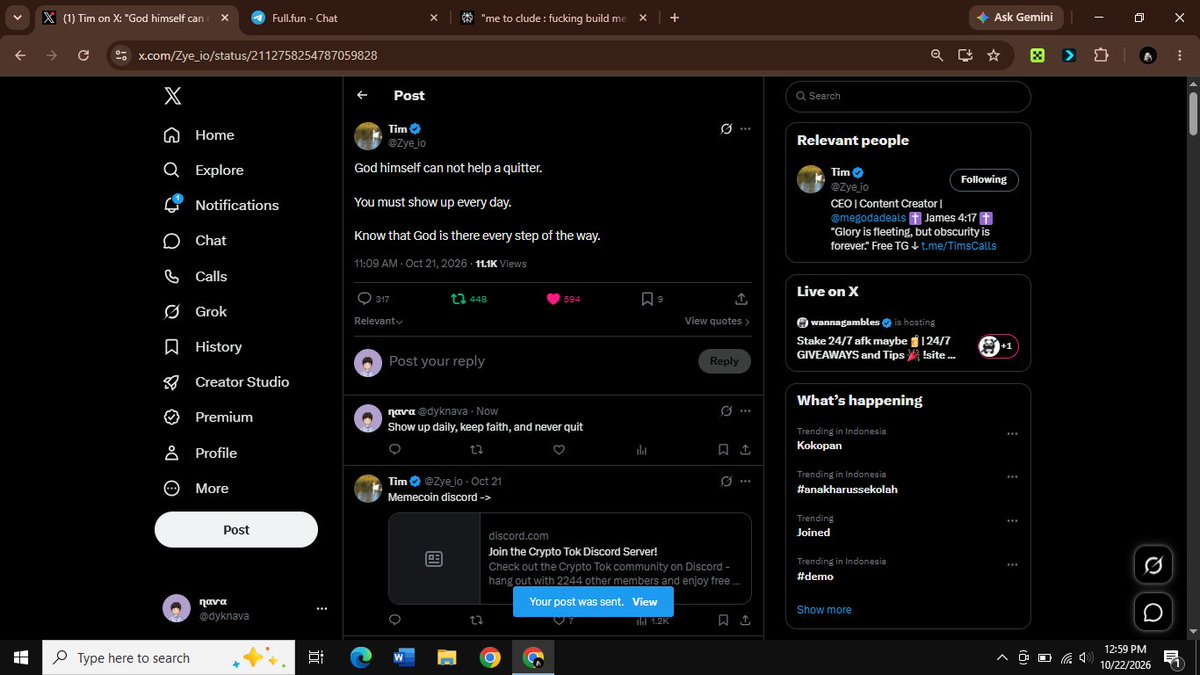The image size is (1200, 675).
Task: Click the View quotes link
Action: pos(717,321)
